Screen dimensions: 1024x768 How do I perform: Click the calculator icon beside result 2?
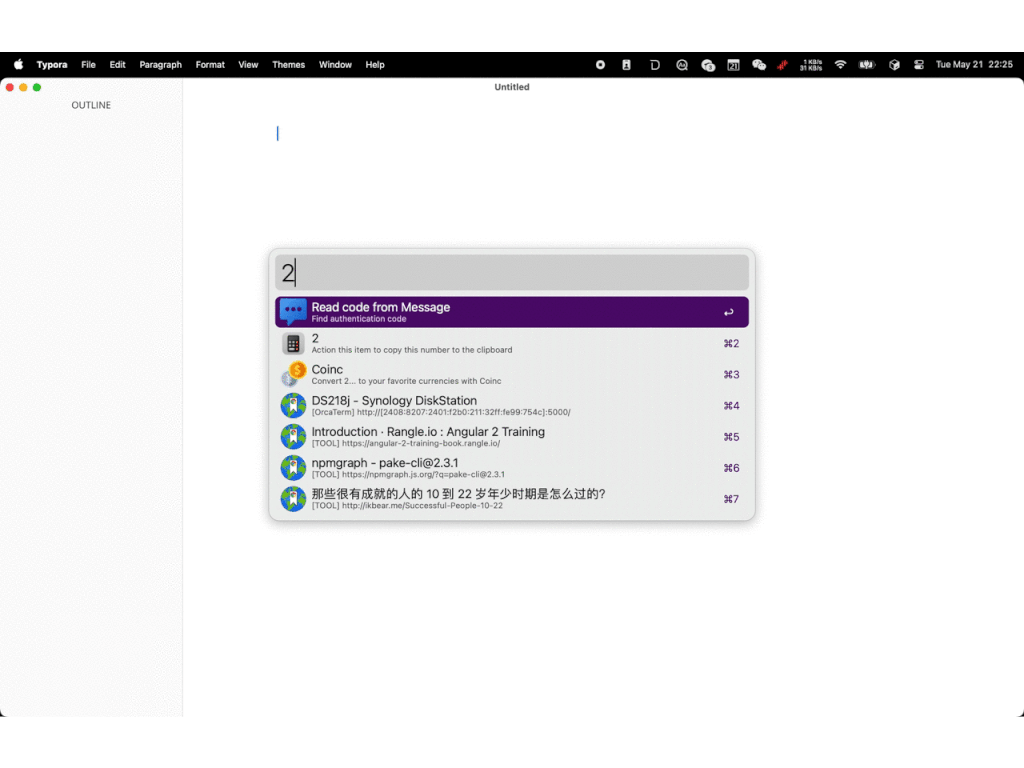click(x=293, y=344)
